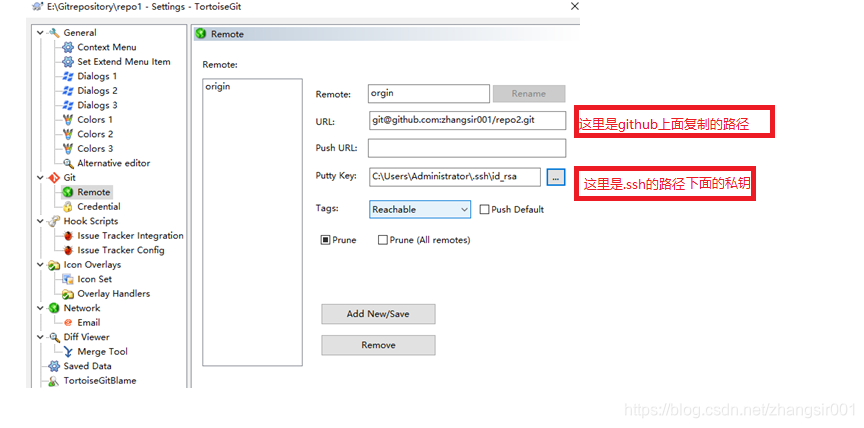Collapse the Git tree node

point(40,177)
